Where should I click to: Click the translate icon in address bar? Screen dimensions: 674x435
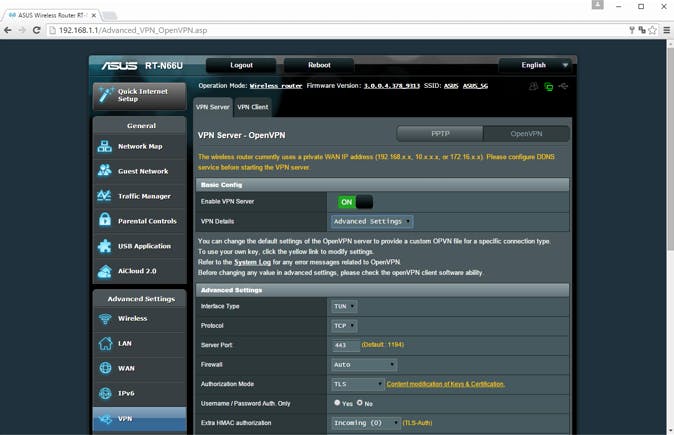[642, 30]
